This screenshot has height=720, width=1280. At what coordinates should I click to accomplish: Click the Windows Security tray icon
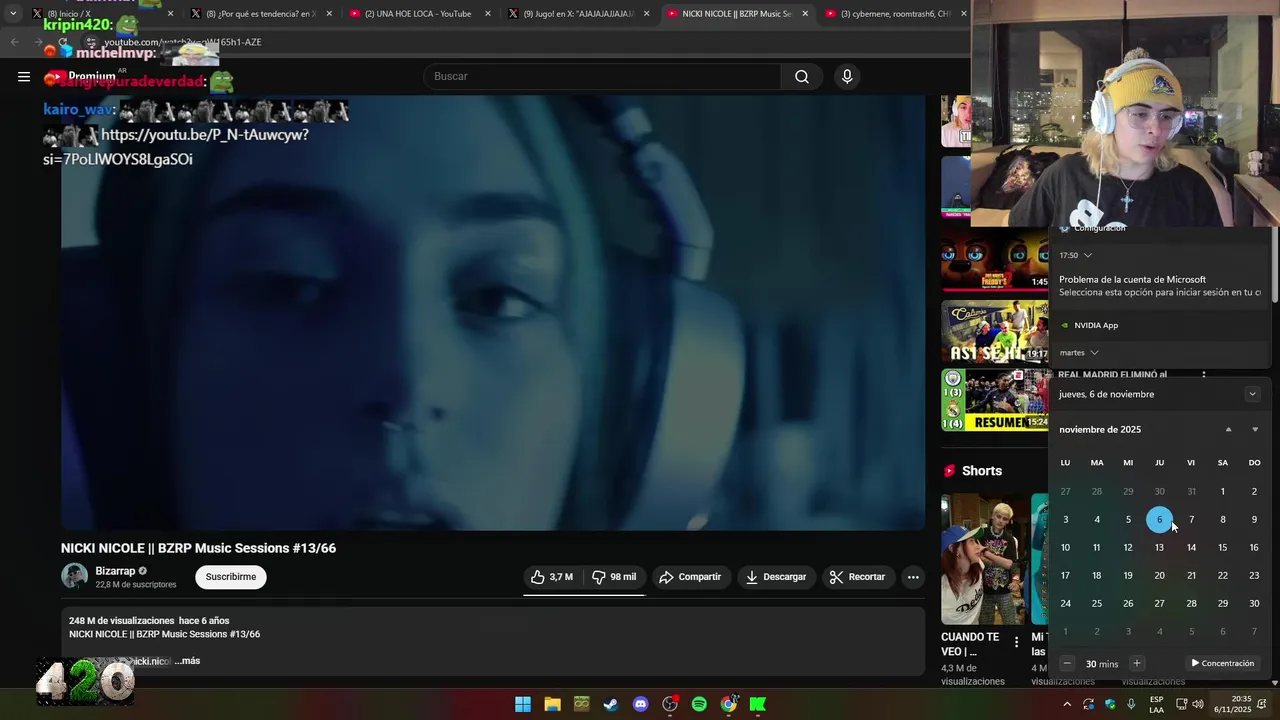(x=1110, y=704)
